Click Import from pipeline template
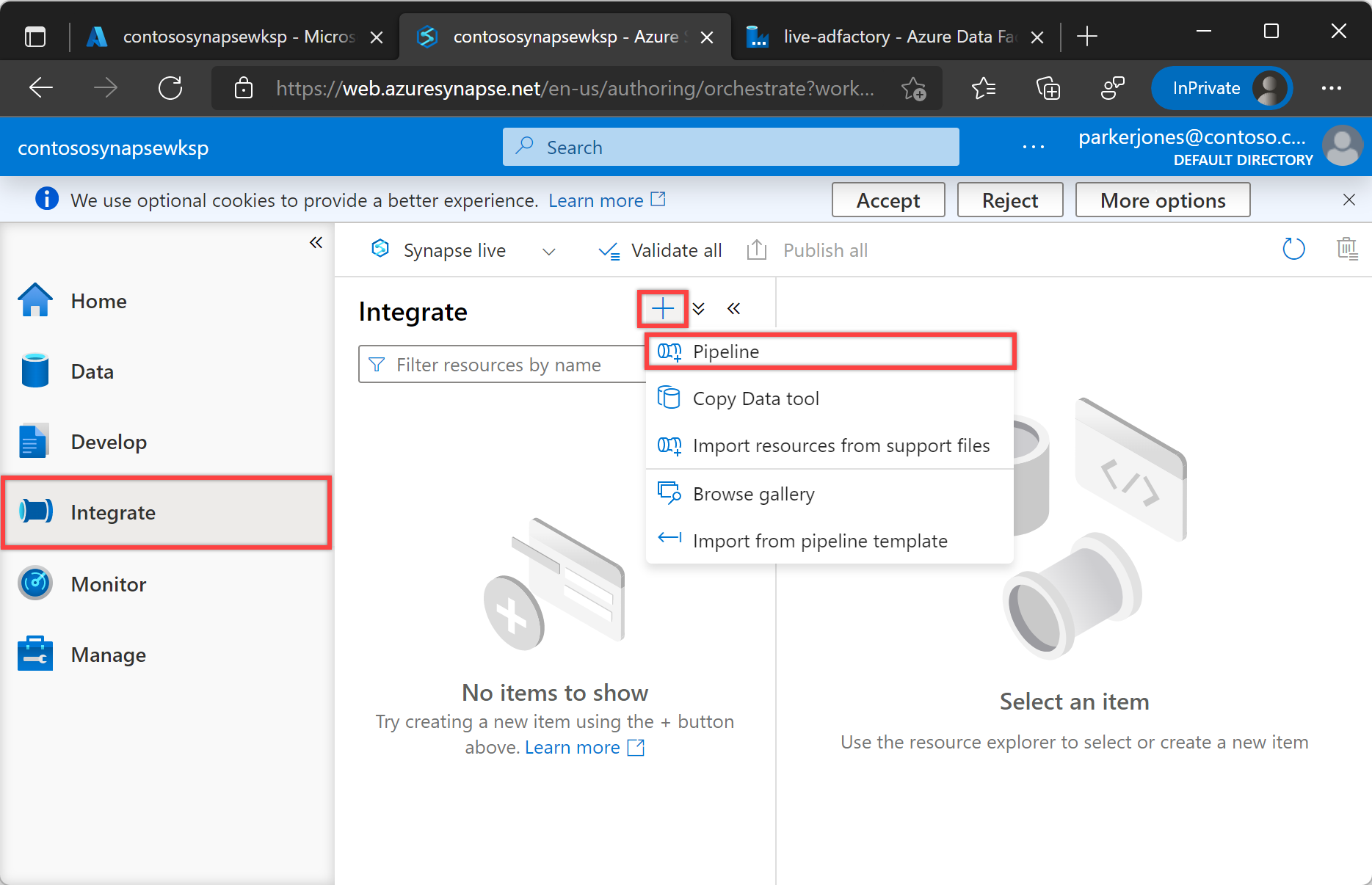 tap(819, 541)
